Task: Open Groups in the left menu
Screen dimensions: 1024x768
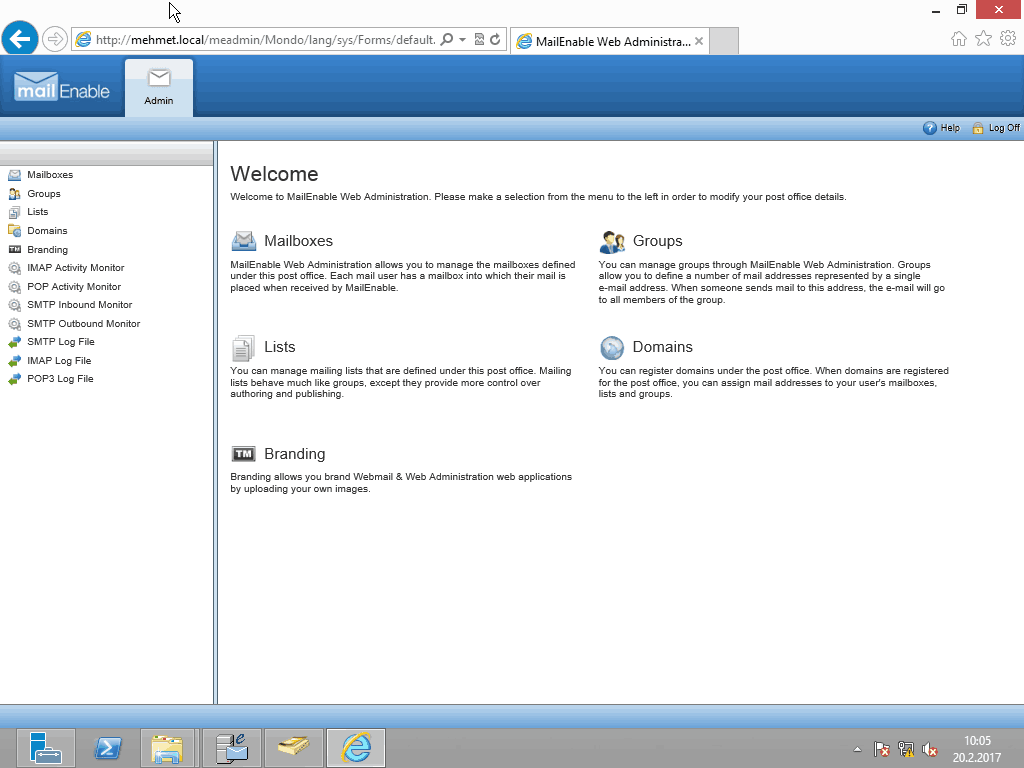Action: [x=44, y=194]
